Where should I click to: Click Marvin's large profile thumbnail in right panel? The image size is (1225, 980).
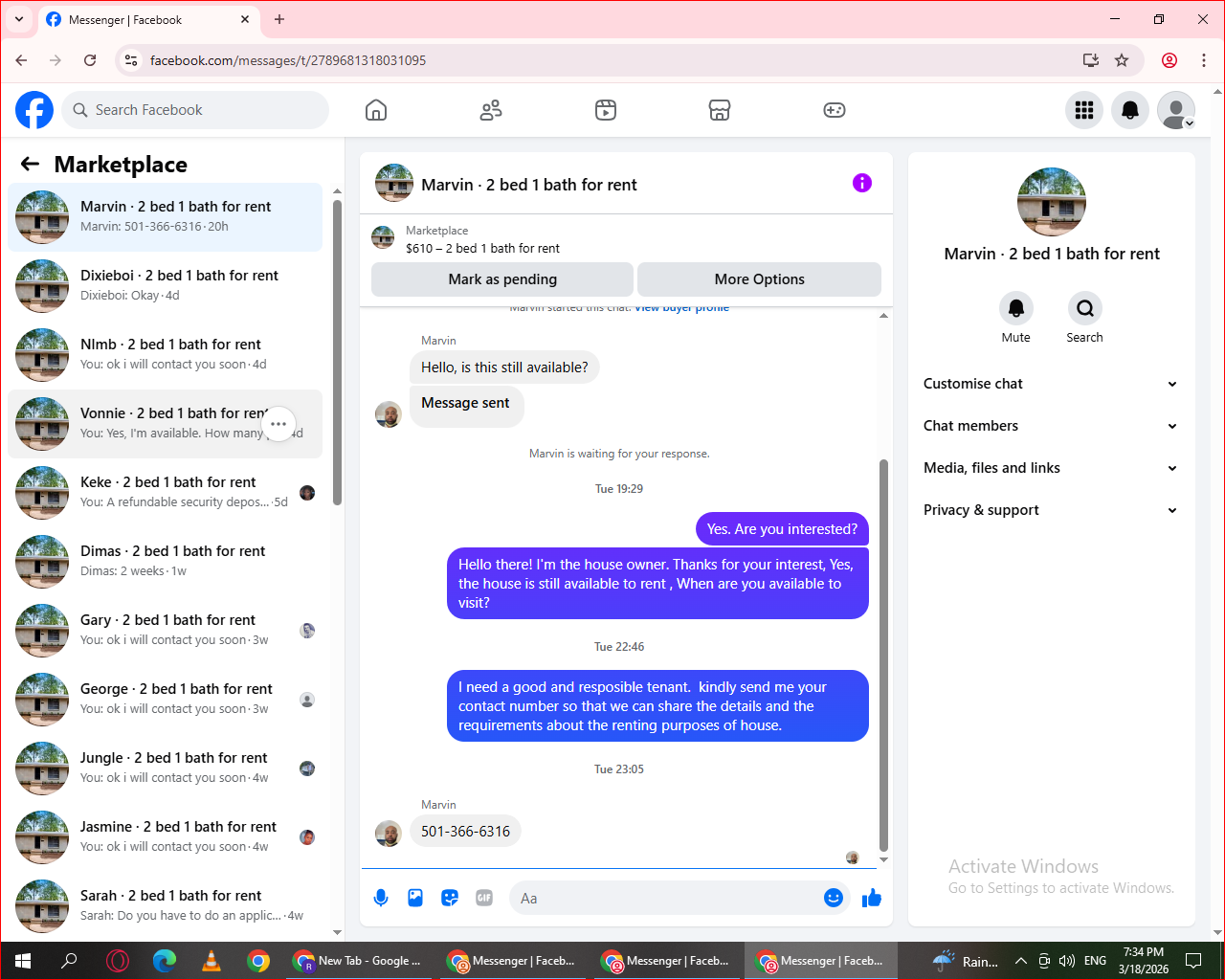pos(1052,202)
